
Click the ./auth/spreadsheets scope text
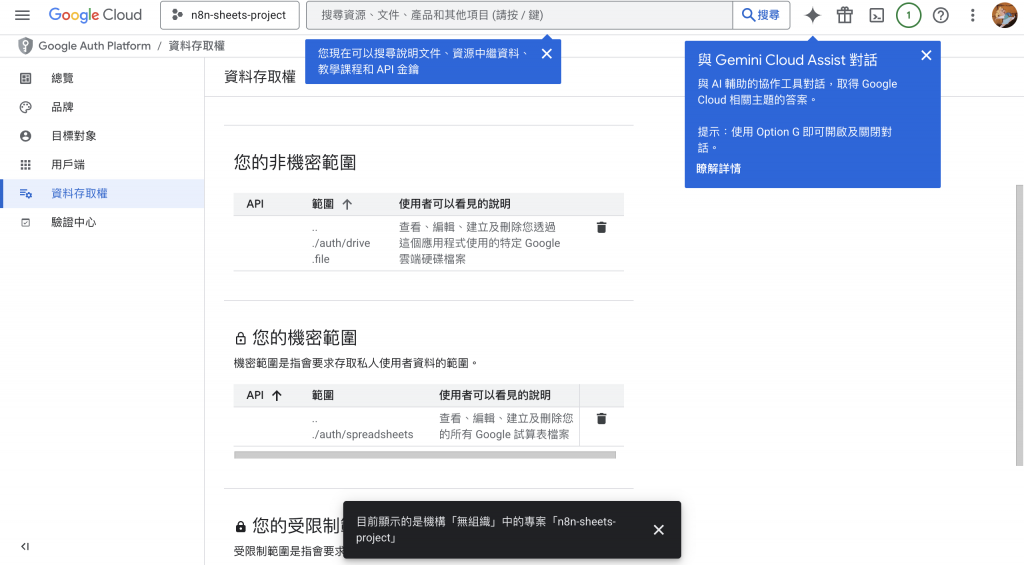coord(362,427)
